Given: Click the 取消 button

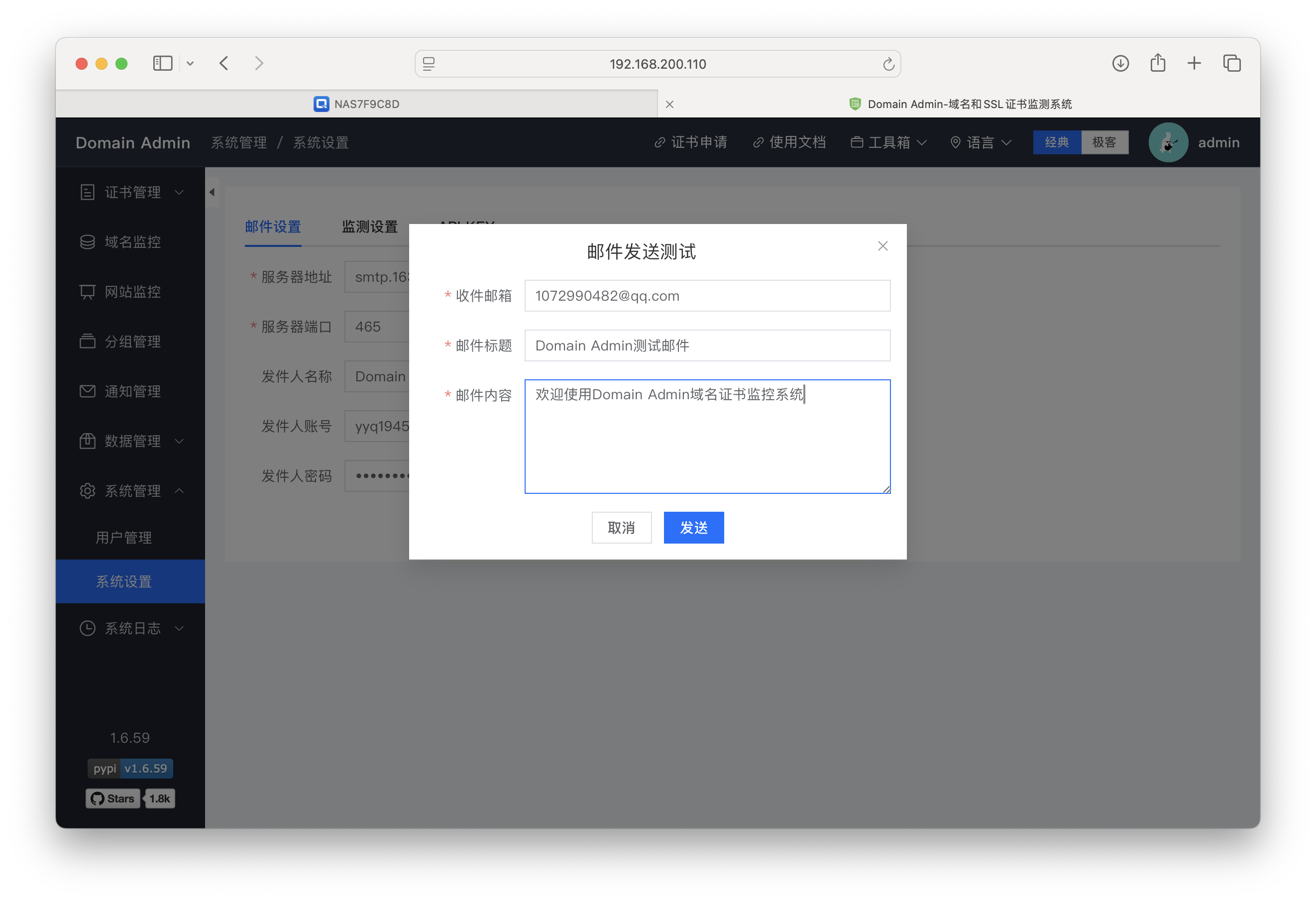Looking at the screenshot, I should [x=621, y=528].
